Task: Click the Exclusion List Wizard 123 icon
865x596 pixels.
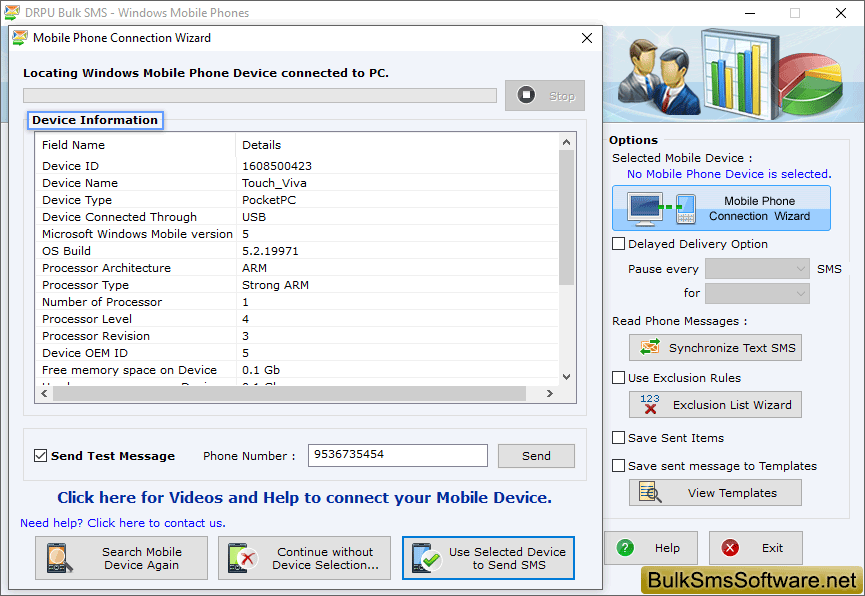Action: tap(650, 404)
